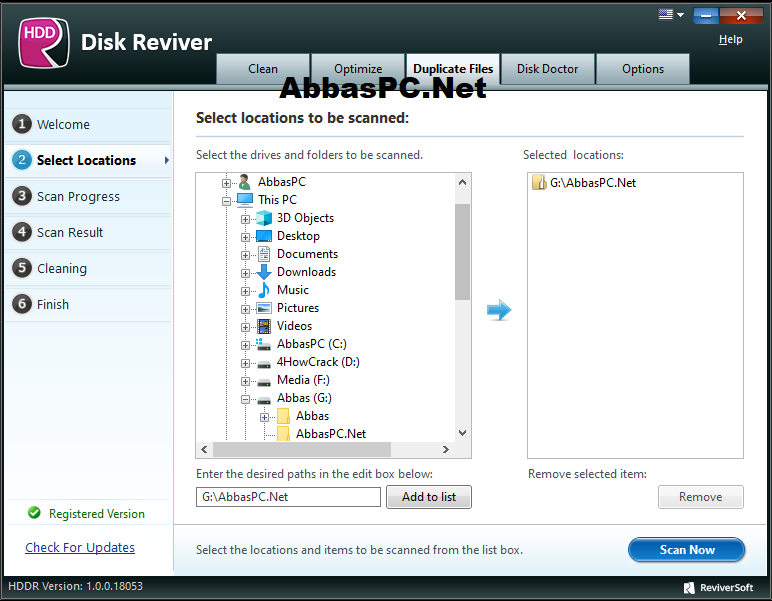Screen dimensions: 772x601
Task: Click the folder icon for G:\AbbasPC.Net selected location
Action: pyautogui.click(x=539, y=183)
